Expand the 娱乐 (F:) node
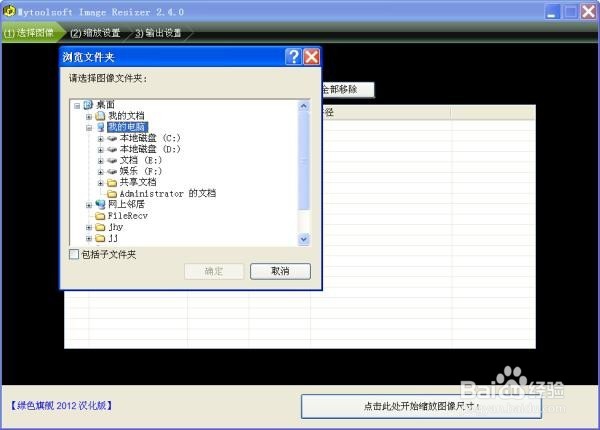600x430 pixels. 101,172
